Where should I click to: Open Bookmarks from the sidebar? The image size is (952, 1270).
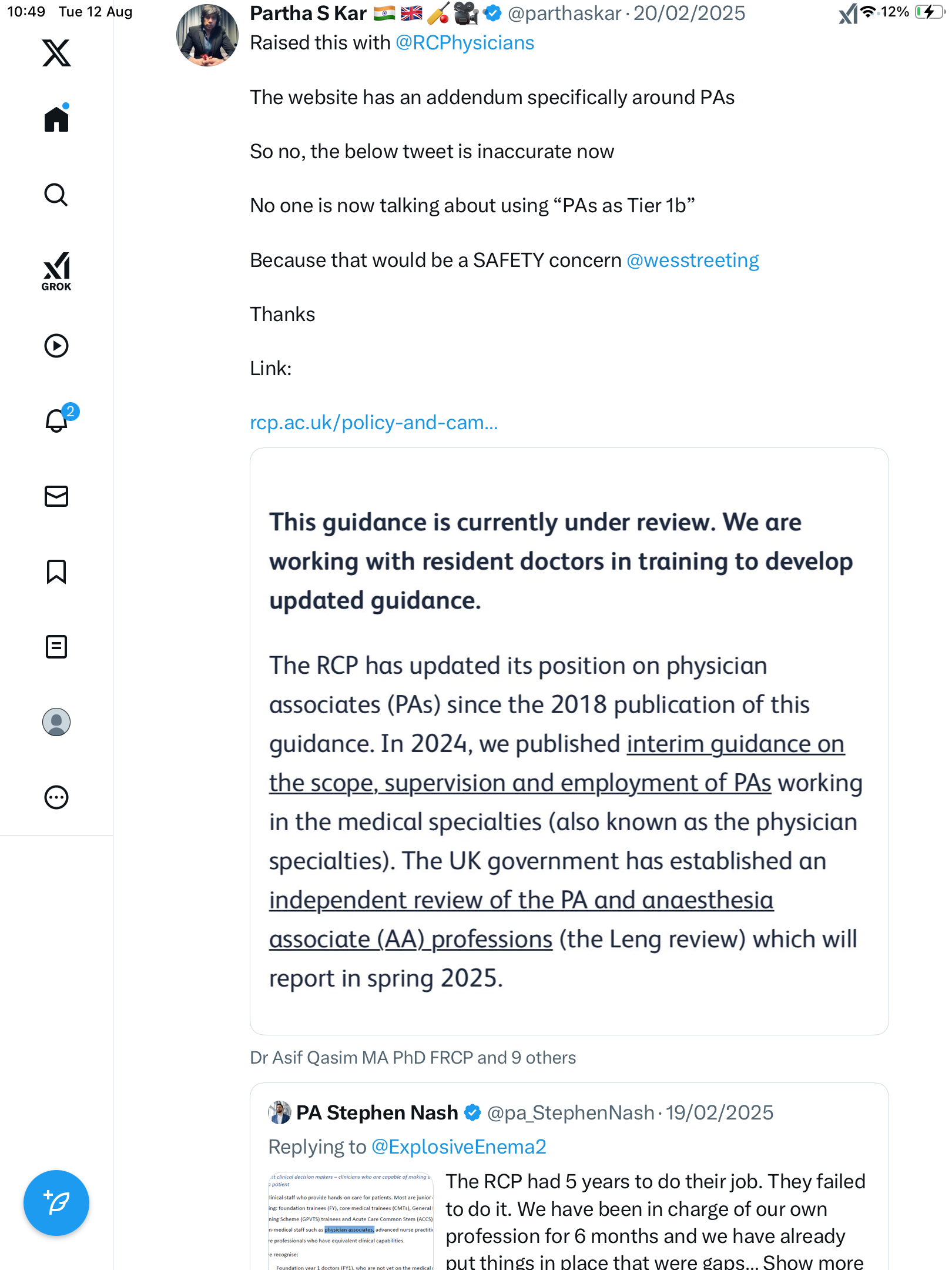pos(56,571)
